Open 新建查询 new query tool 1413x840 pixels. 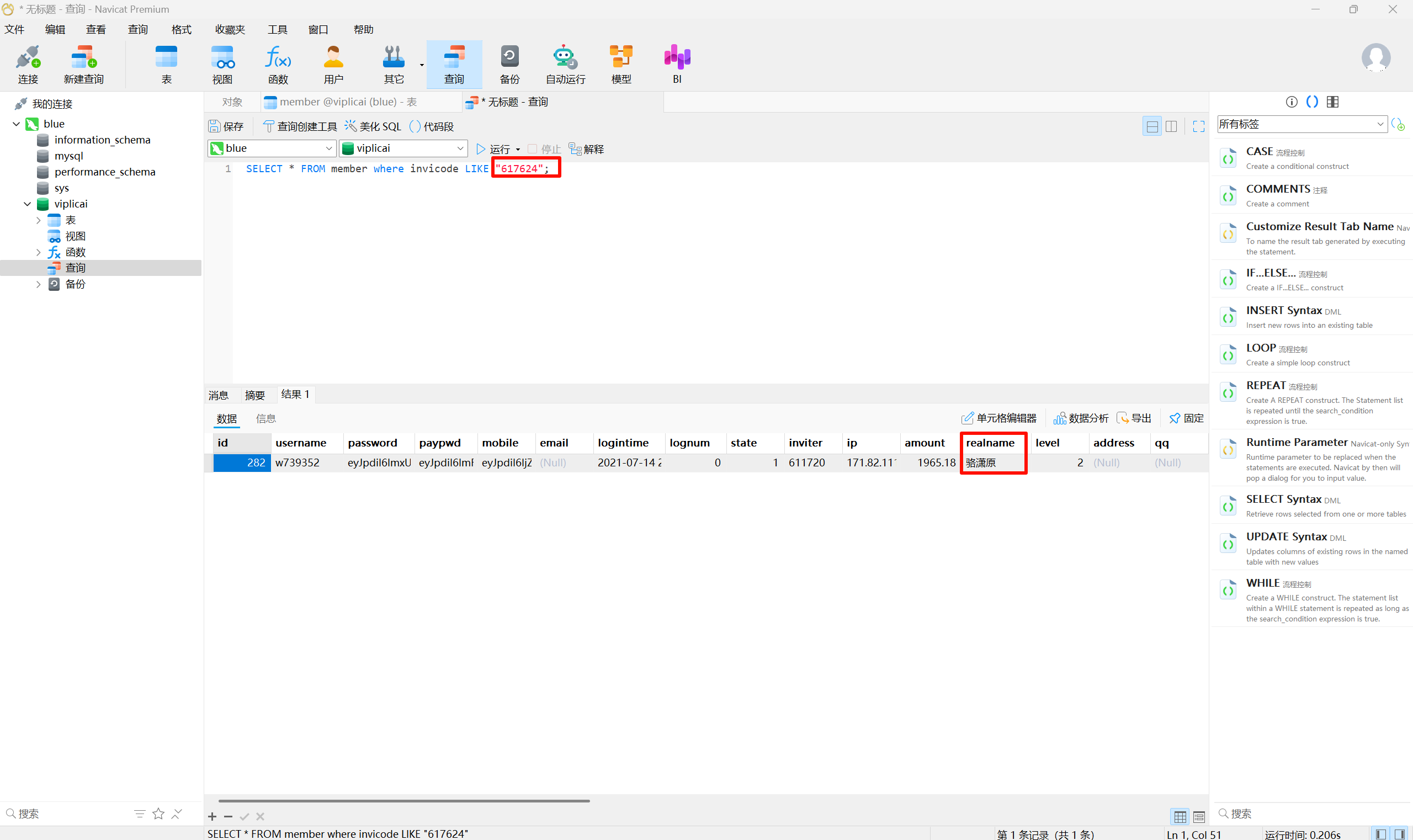(83, 65)
